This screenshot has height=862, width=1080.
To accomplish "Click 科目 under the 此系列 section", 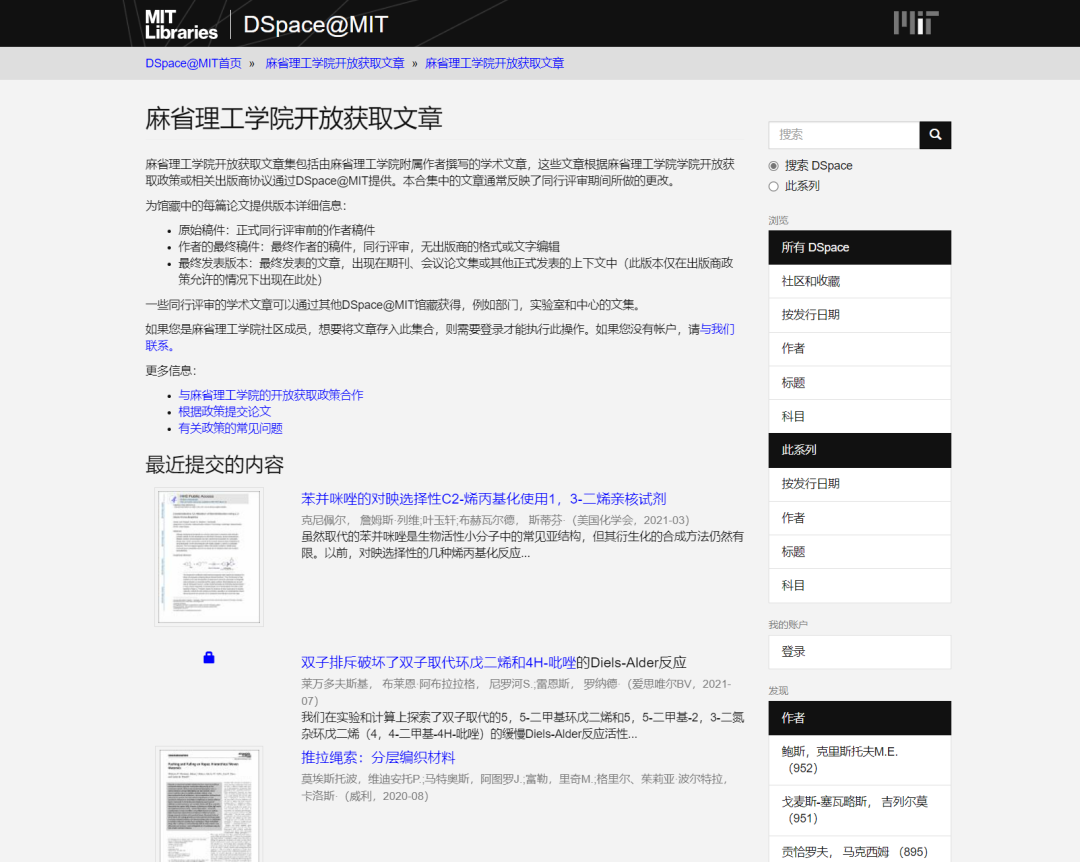I will click(793, 585).
